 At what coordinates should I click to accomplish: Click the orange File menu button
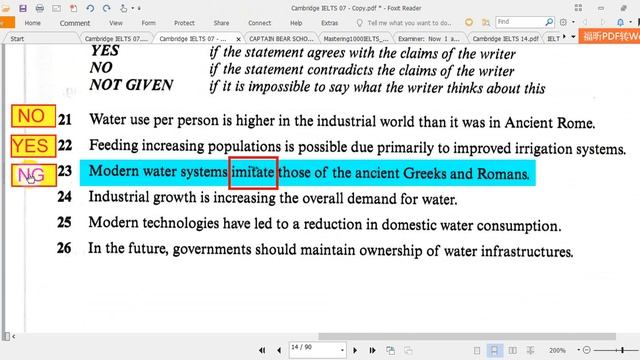[7, 23]
